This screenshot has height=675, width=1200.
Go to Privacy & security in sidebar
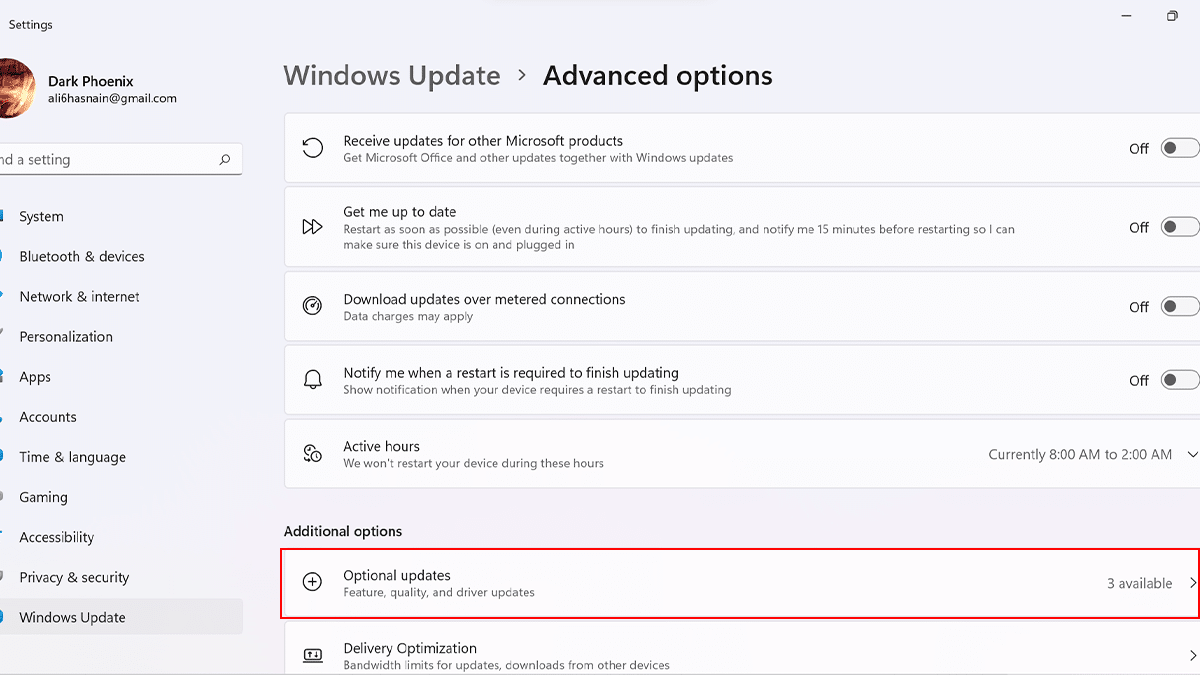tap(74, 578)
